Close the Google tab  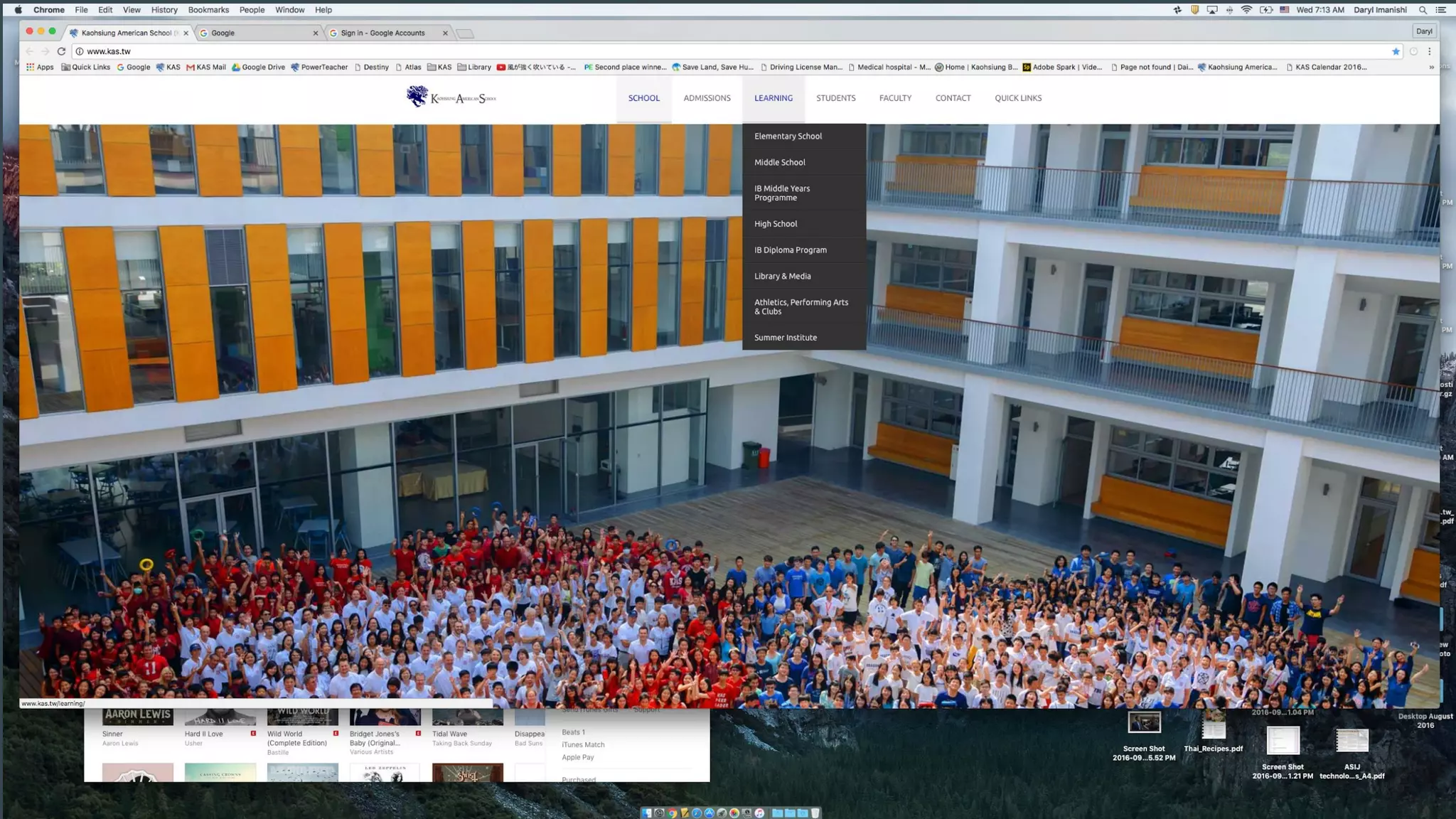(316, 33)
